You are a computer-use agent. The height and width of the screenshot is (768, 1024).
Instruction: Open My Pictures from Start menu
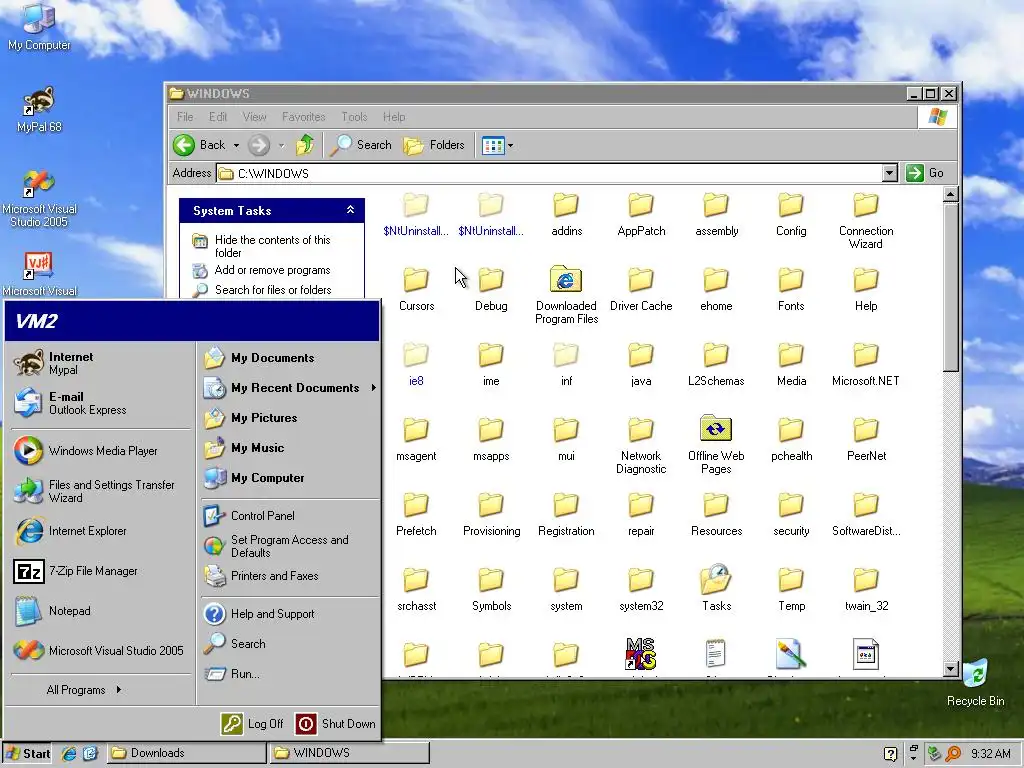[x=289, y=418]
